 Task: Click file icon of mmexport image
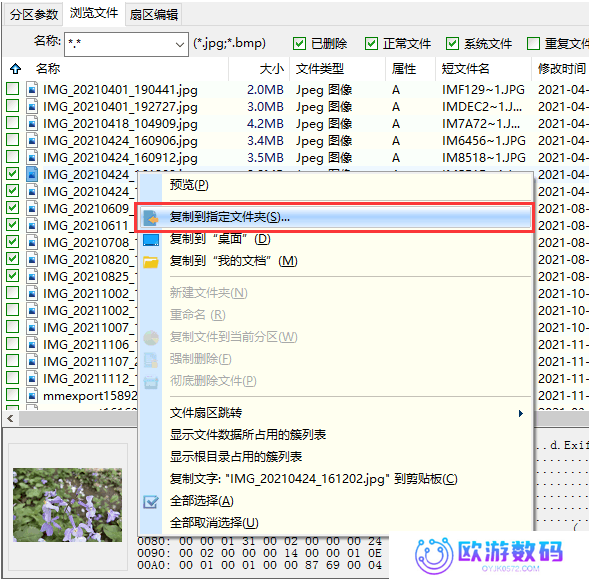(32, 395)
